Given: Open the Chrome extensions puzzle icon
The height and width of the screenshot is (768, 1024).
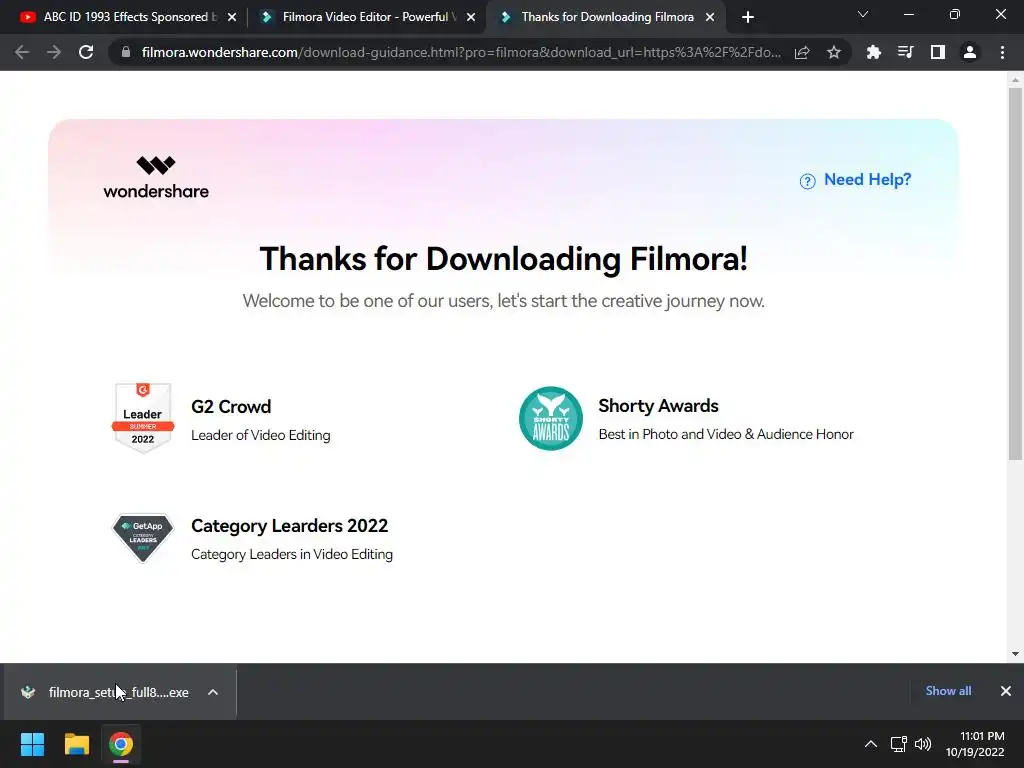Looking at the screenshot, I should point(873,52).
